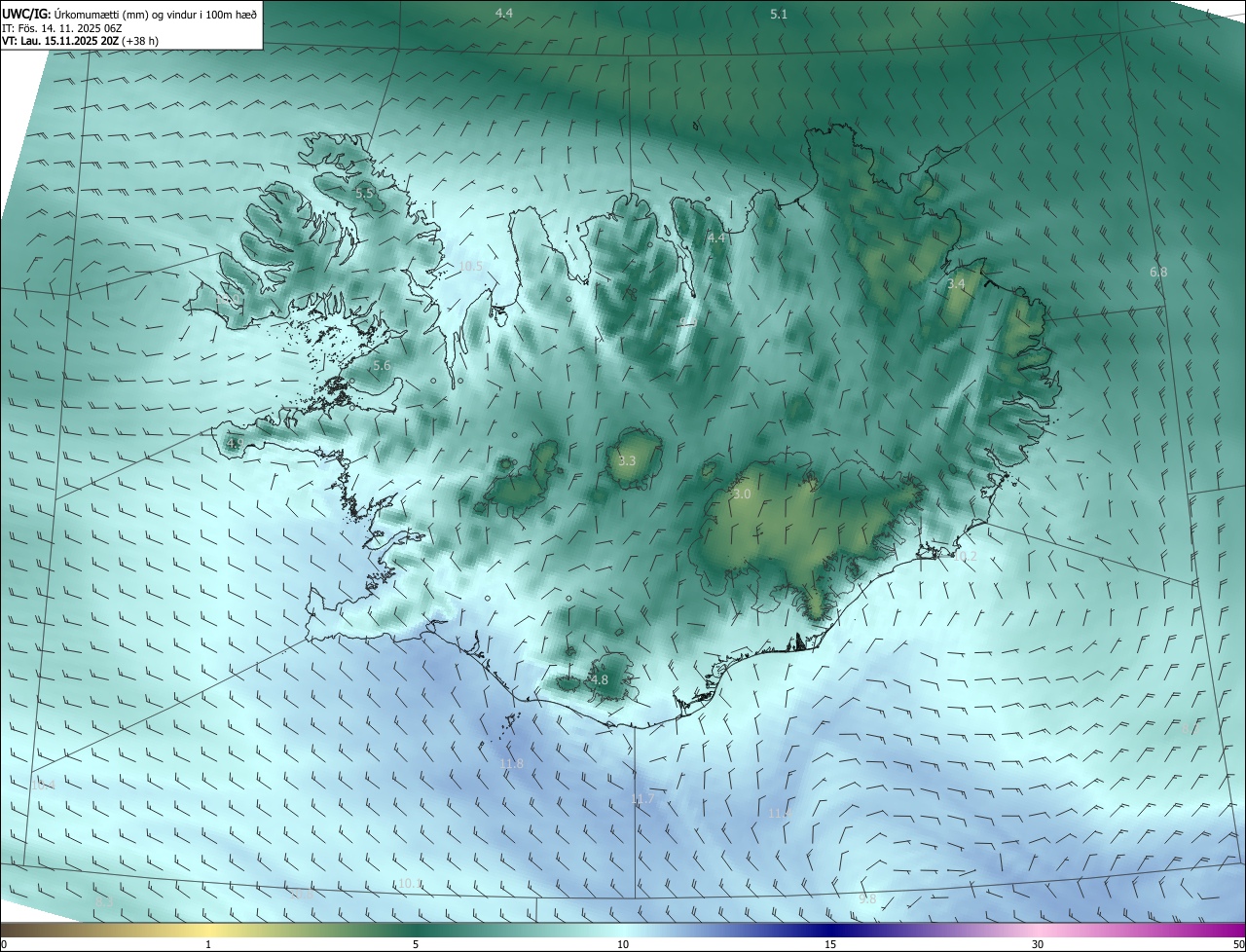The image size is (1246, 952).
Task: Click the 4.9 value on western peninsula
Action: (235, 443)
